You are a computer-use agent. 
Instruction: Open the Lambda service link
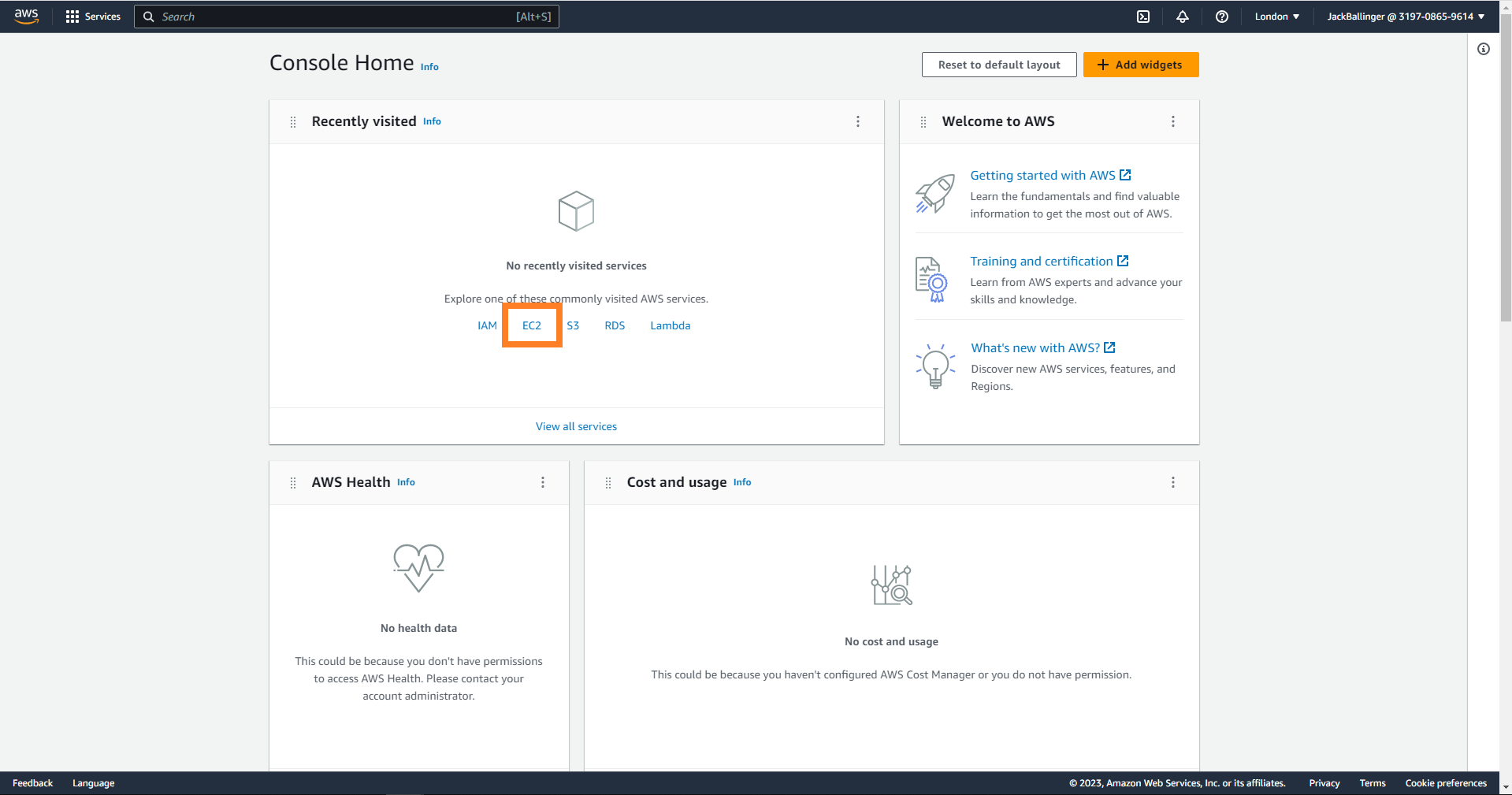point(671,325)
